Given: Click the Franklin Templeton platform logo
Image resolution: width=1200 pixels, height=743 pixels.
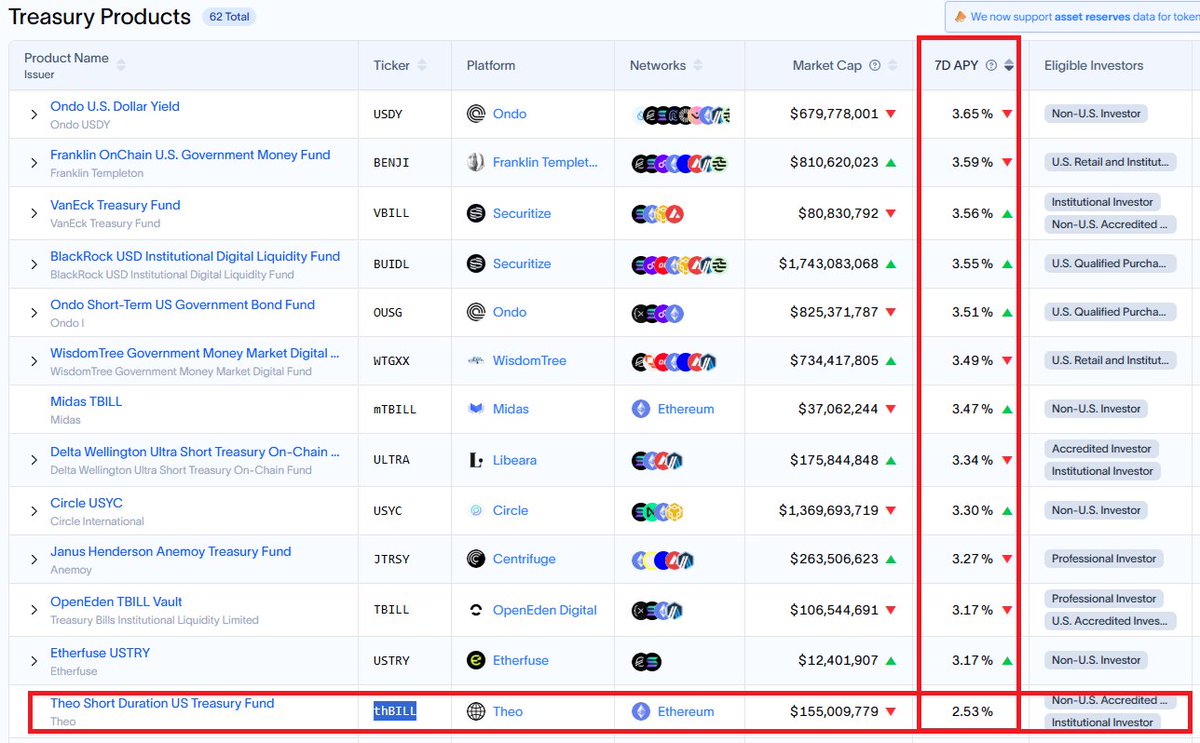Looking at the screenshot, I should 476,162.
